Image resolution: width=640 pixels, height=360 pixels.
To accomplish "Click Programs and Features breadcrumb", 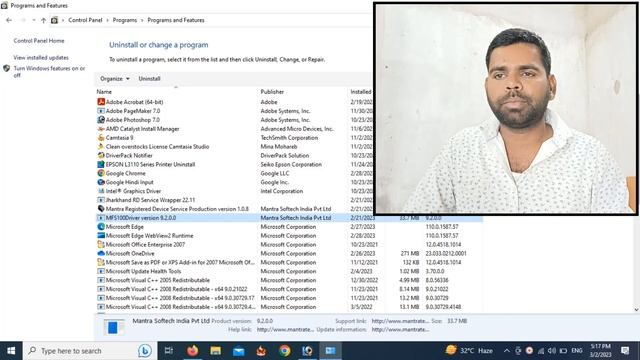I will 176,20.
